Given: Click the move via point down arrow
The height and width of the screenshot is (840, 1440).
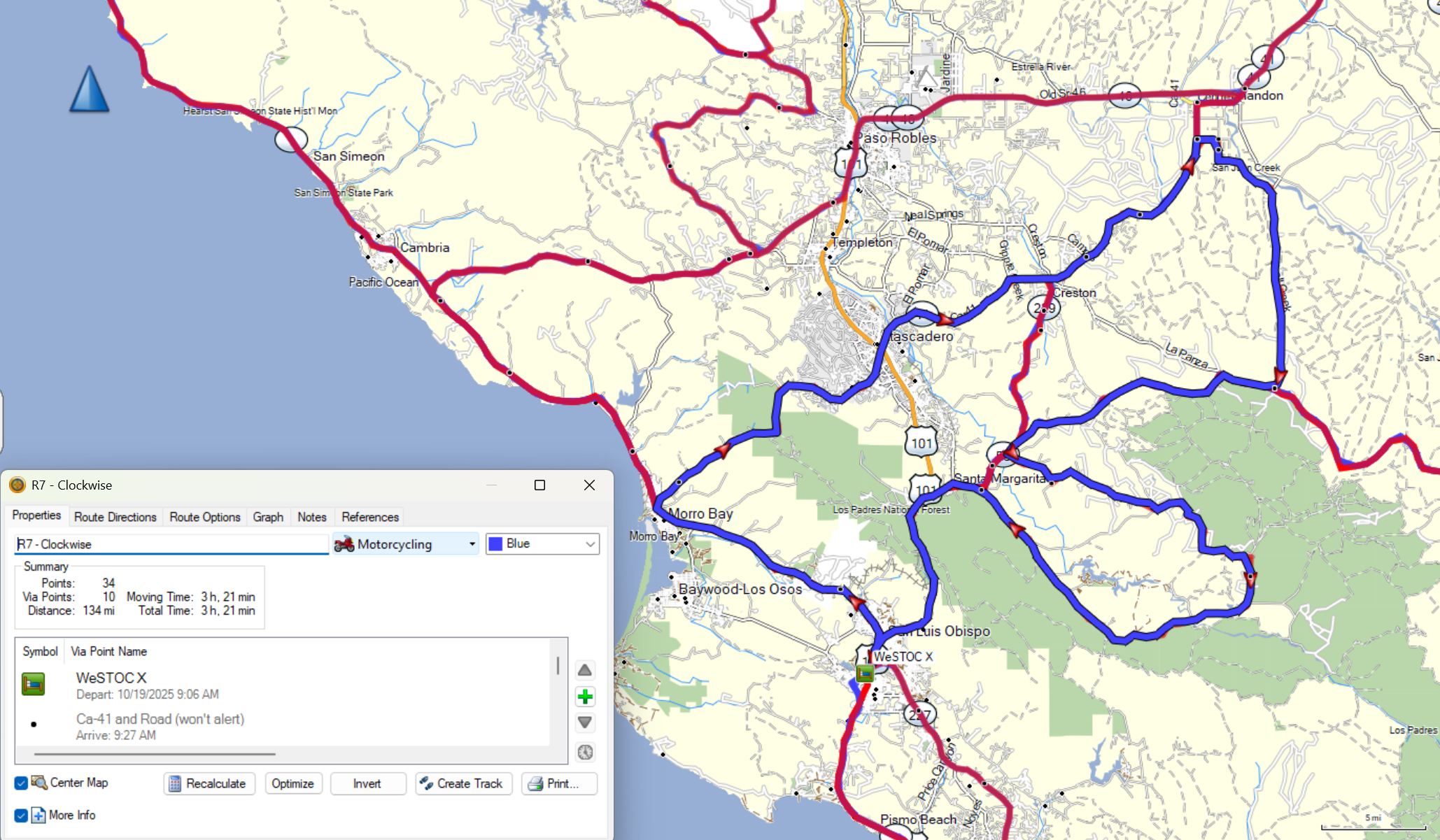Looking at the screenshot, I should 585,722.
